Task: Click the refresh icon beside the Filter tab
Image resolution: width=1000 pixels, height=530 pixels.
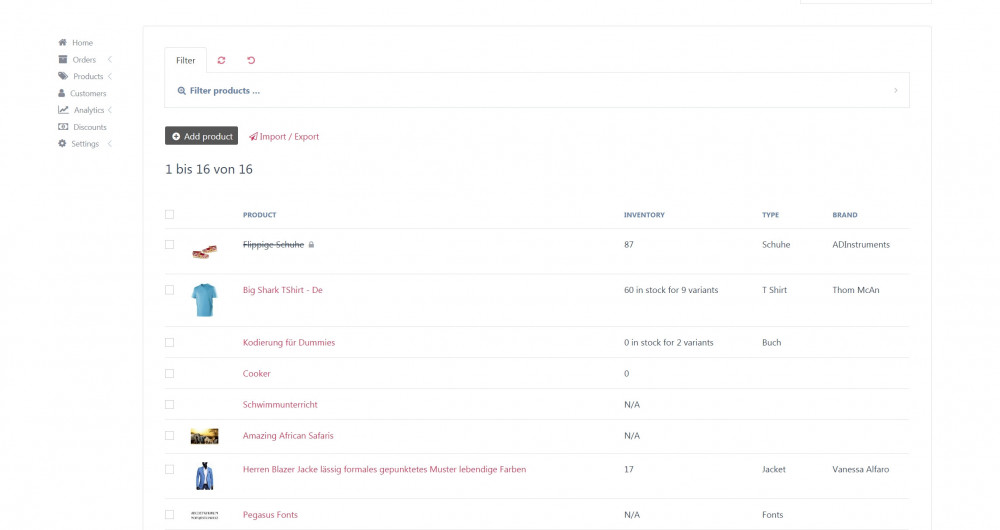Action: (x=221, y=60)
